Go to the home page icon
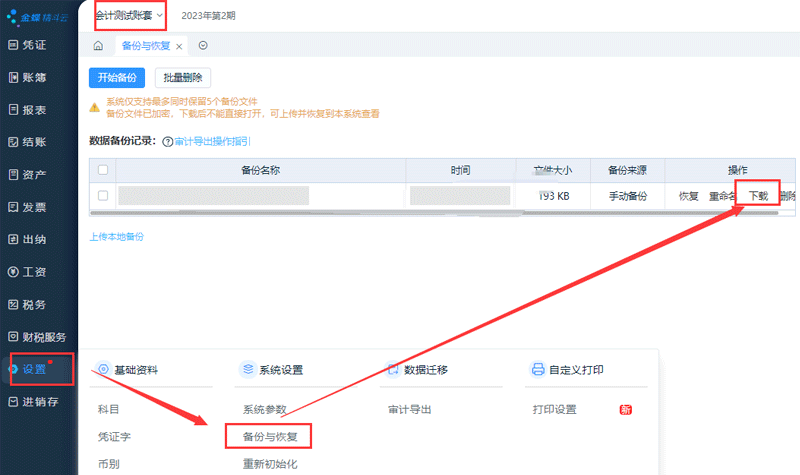This screenshot has height=475, width=800. [x=98, y=46]
